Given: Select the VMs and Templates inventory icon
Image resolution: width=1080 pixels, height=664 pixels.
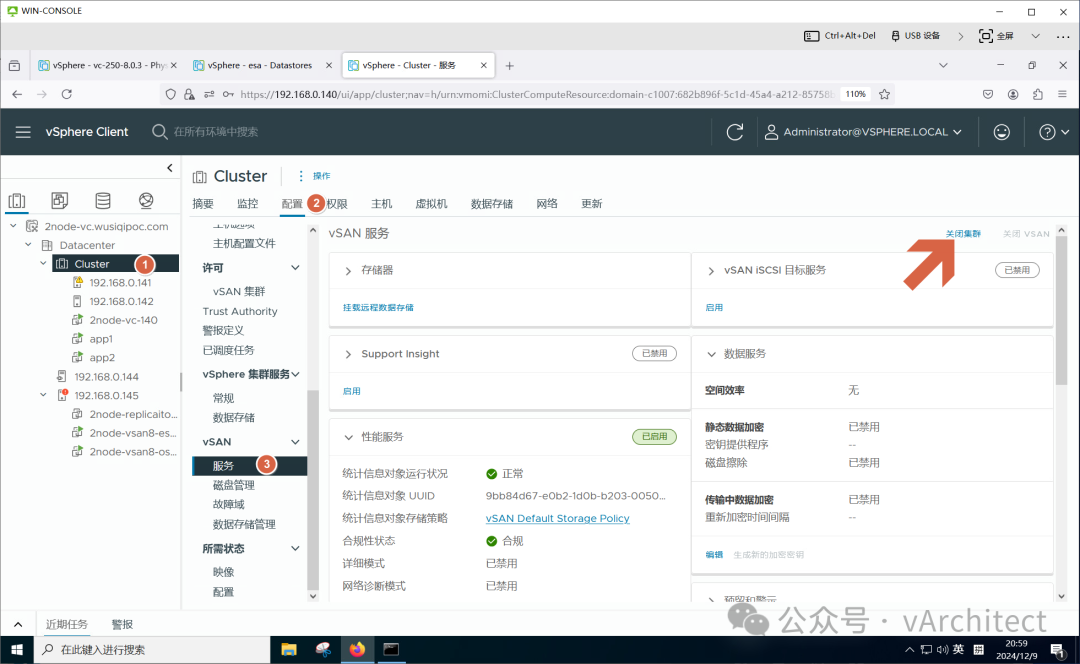Looking at the screenshot, I should [x=60, y=200].
